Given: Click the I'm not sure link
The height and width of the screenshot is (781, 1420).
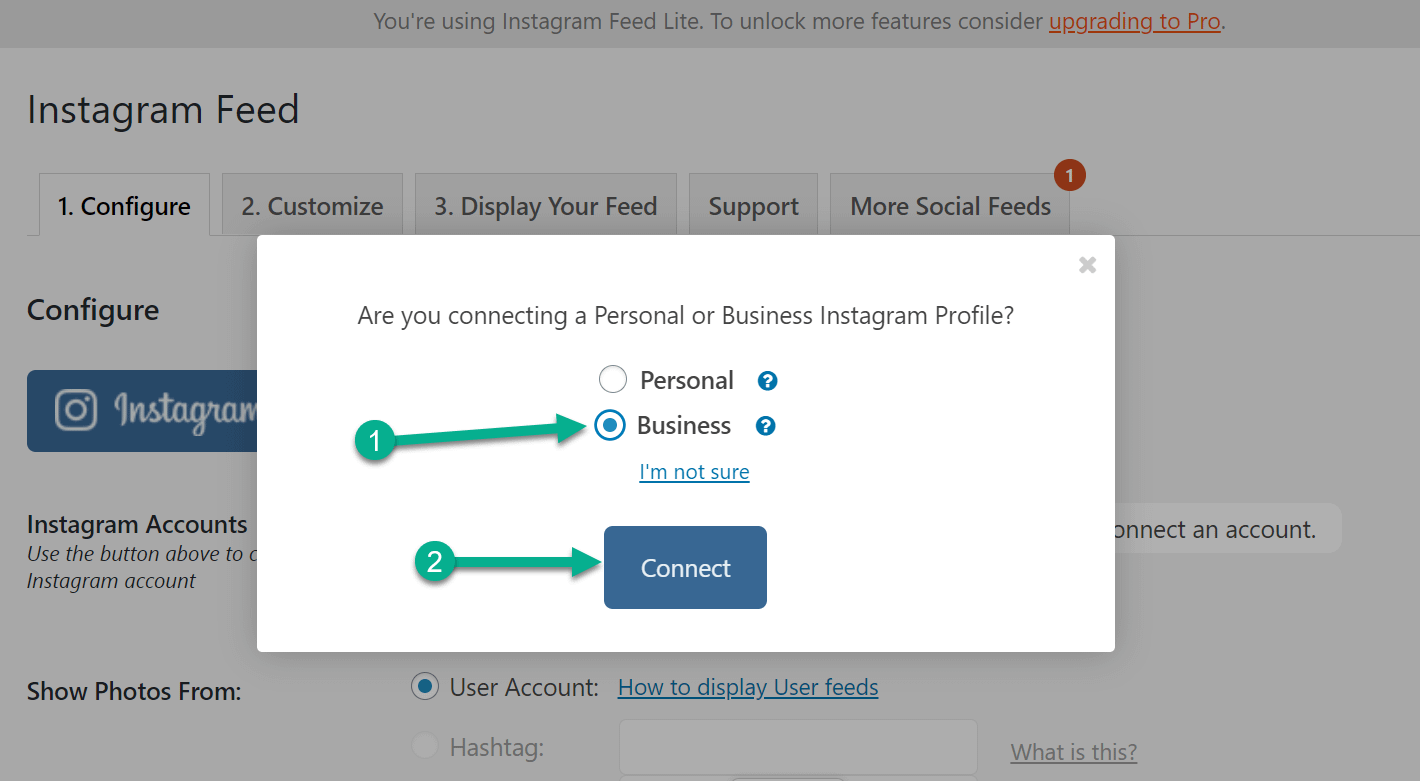Looking at the screenshot, I should 694,471.
